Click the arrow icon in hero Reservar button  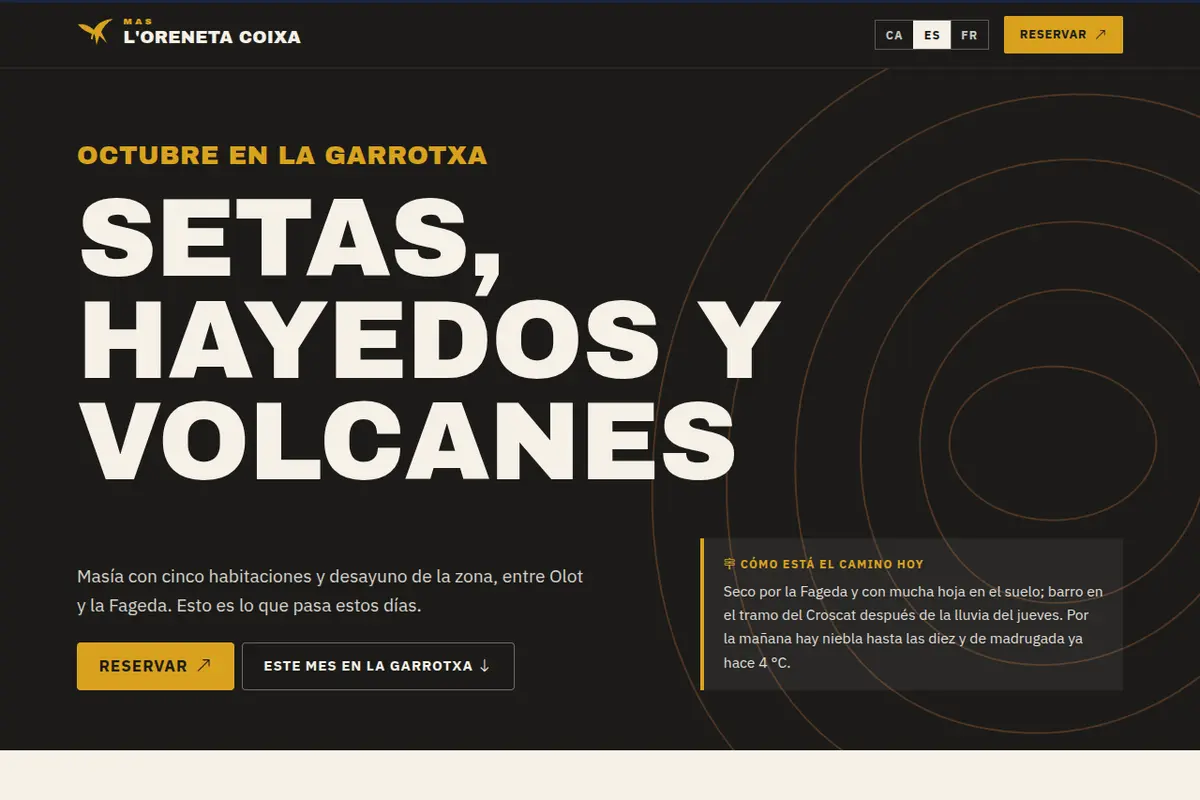204,666
